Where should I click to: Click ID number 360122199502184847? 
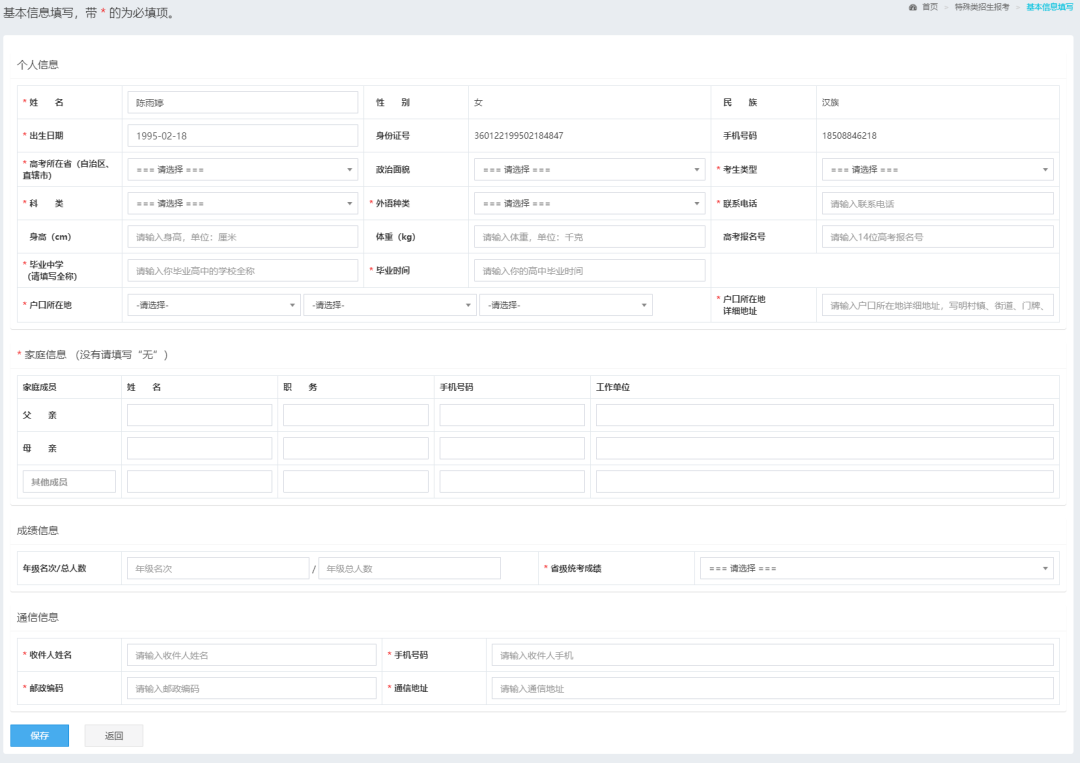point(519,136)
